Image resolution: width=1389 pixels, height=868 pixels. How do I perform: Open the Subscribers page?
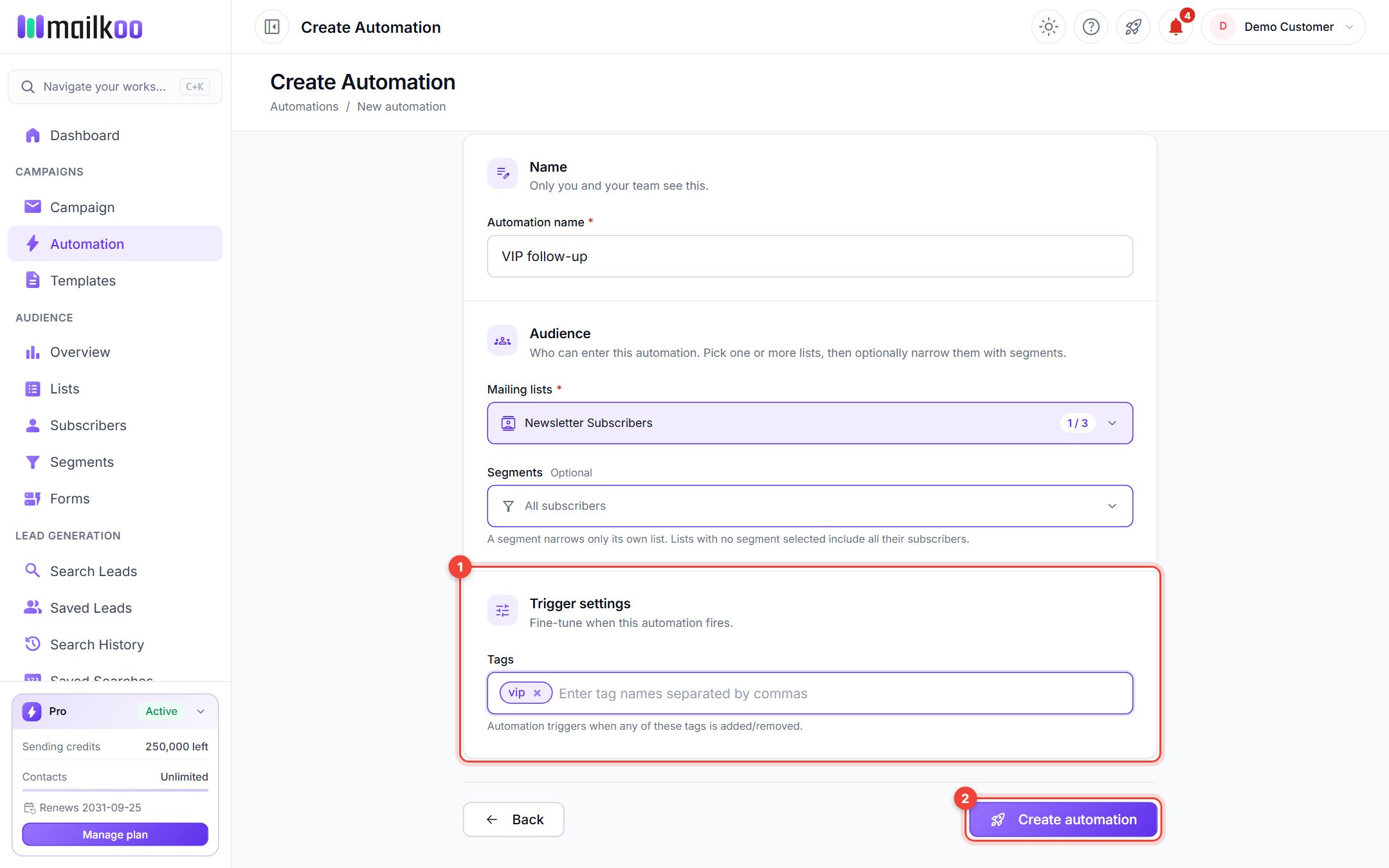point(115,426)
